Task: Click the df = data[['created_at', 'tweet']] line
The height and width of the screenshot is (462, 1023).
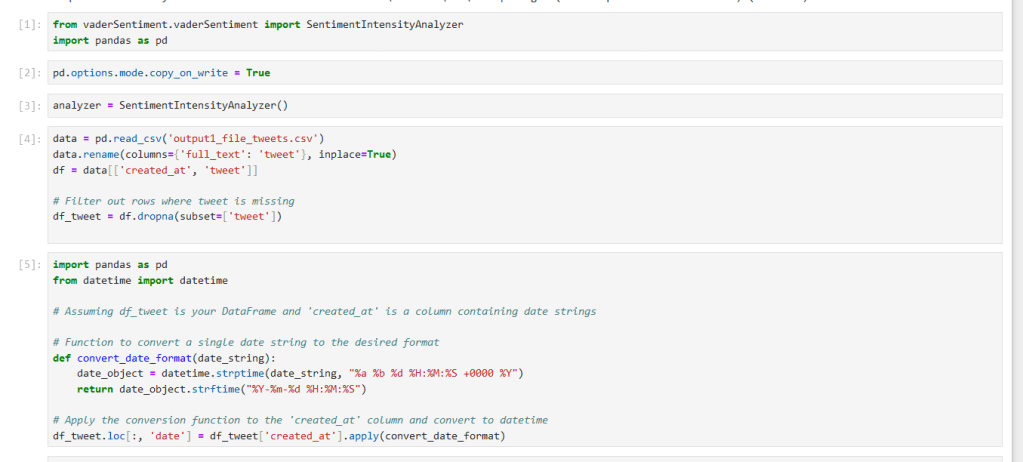Action: click(148, 170)
